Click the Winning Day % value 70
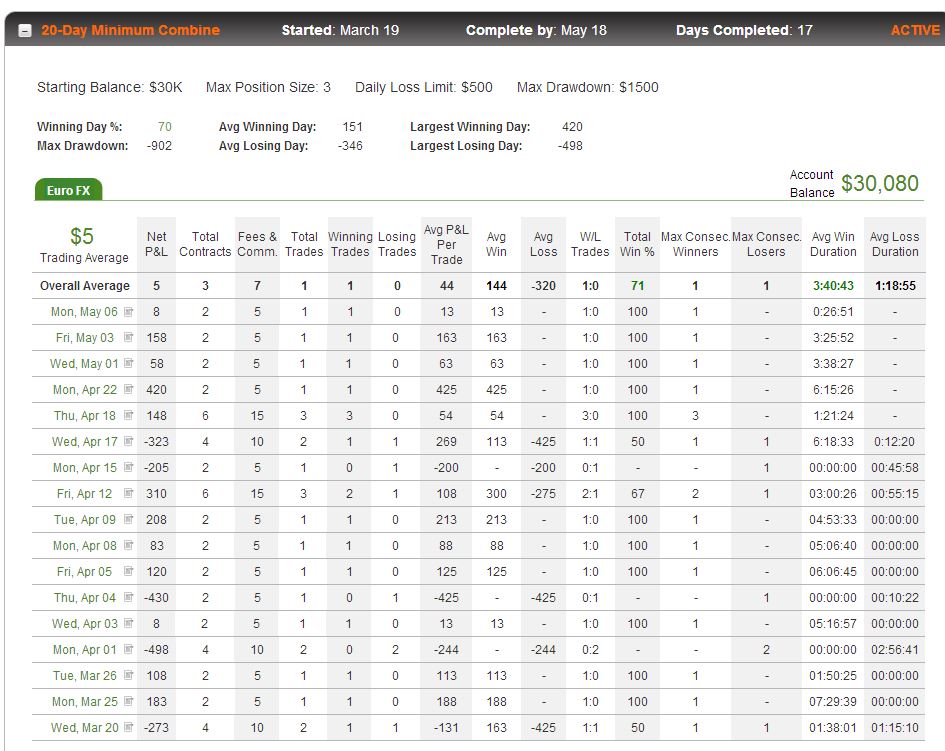Viewport: 945px width, 751px height. pos(165,127)
